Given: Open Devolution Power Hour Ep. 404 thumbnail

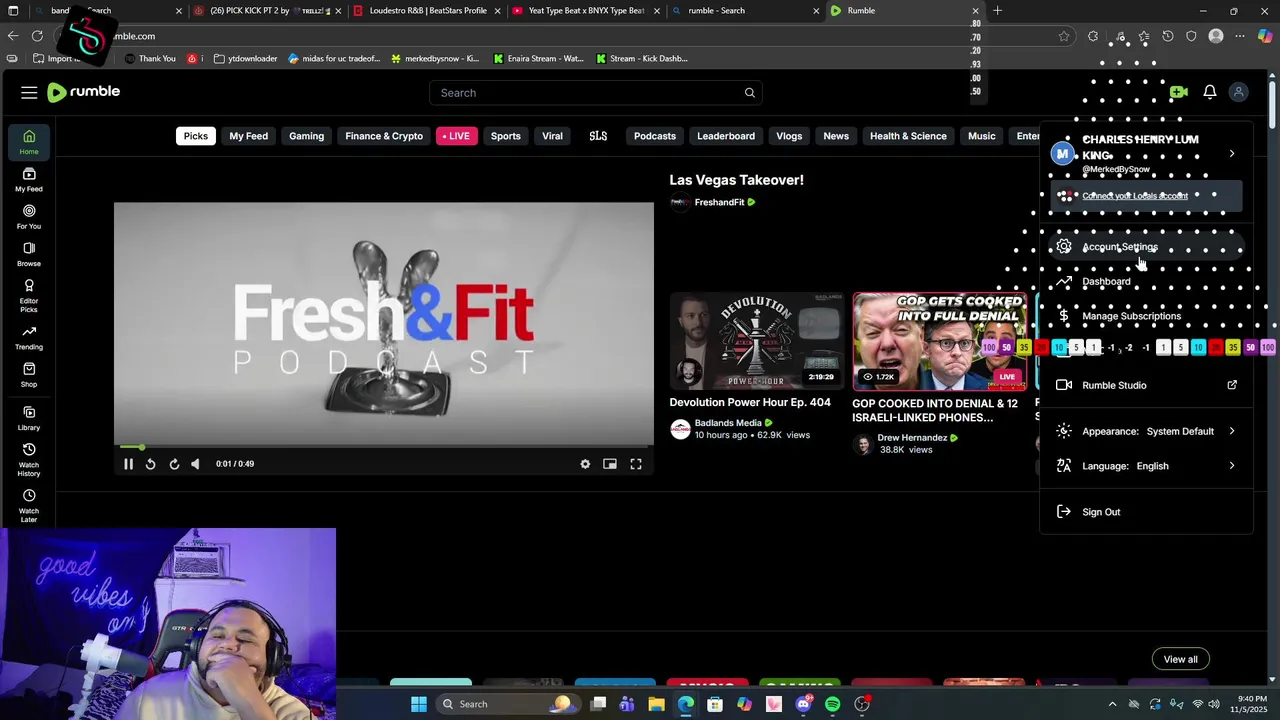Looking at the screenshot, I should 756,340.
